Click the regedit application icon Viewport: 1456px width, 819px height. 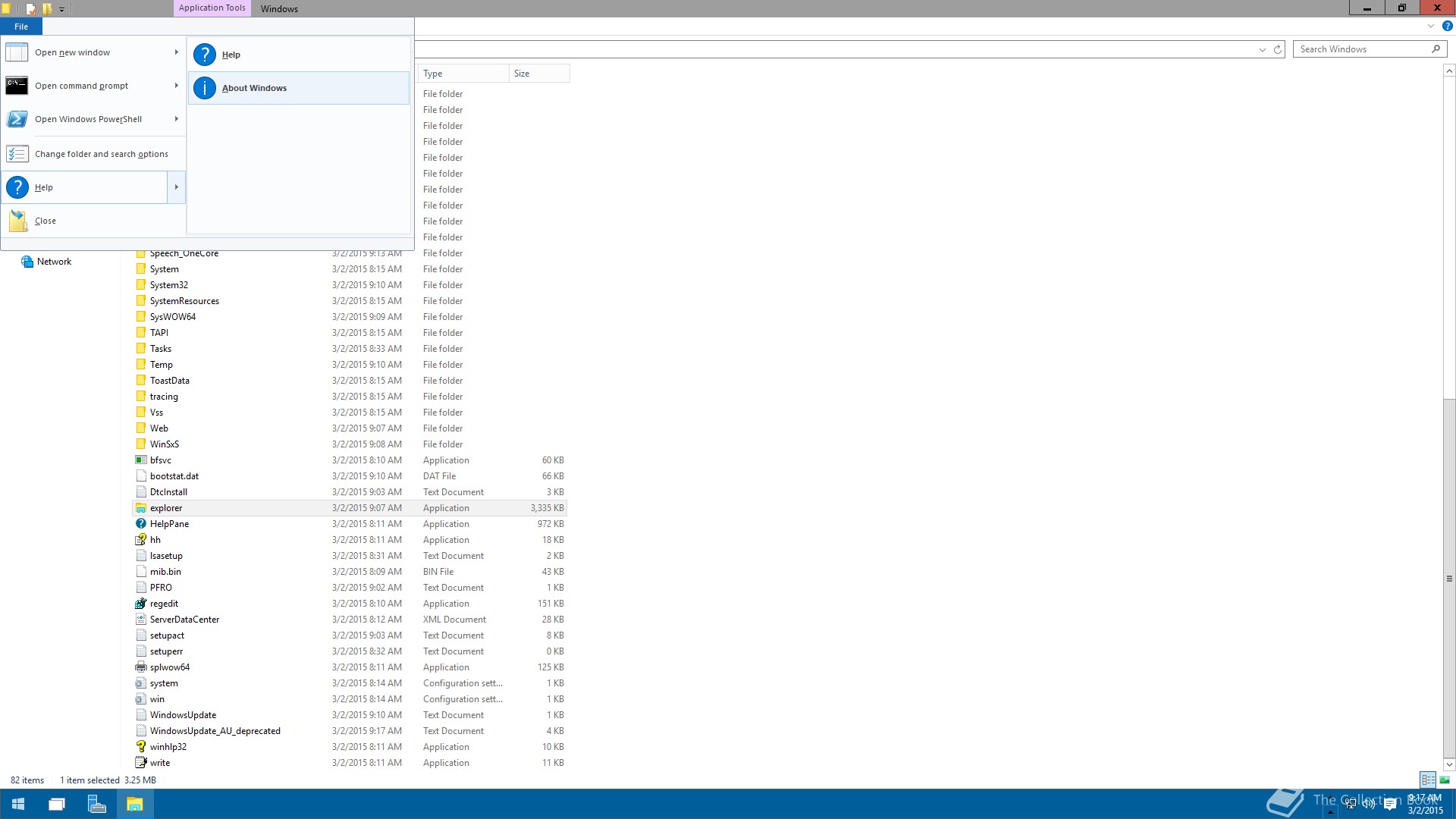pyautogui.click(x=140, y=603)
